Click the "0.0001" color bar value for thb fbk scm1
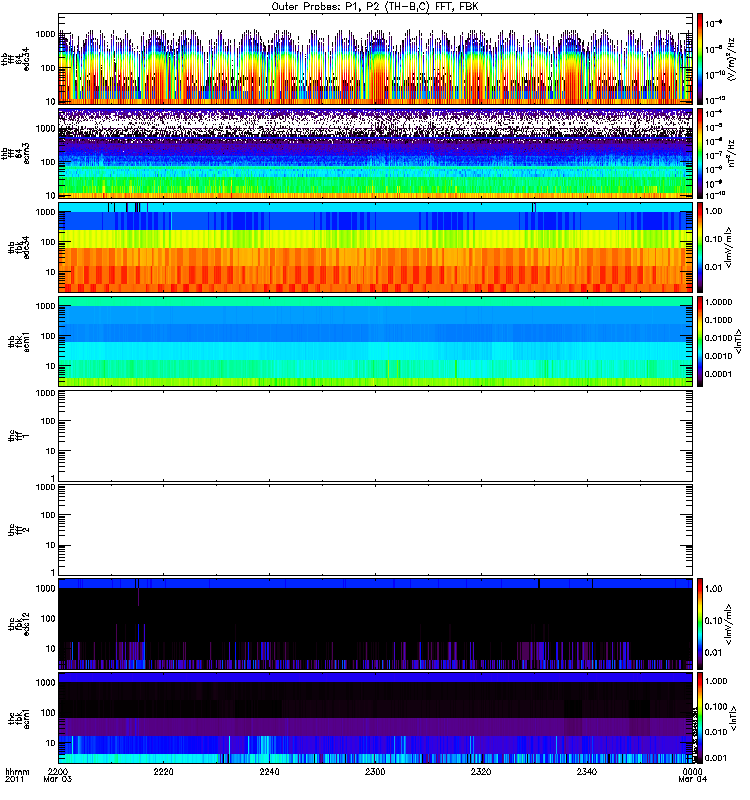The height and width of the screenshot is (800, 750). tap(718, 374)
